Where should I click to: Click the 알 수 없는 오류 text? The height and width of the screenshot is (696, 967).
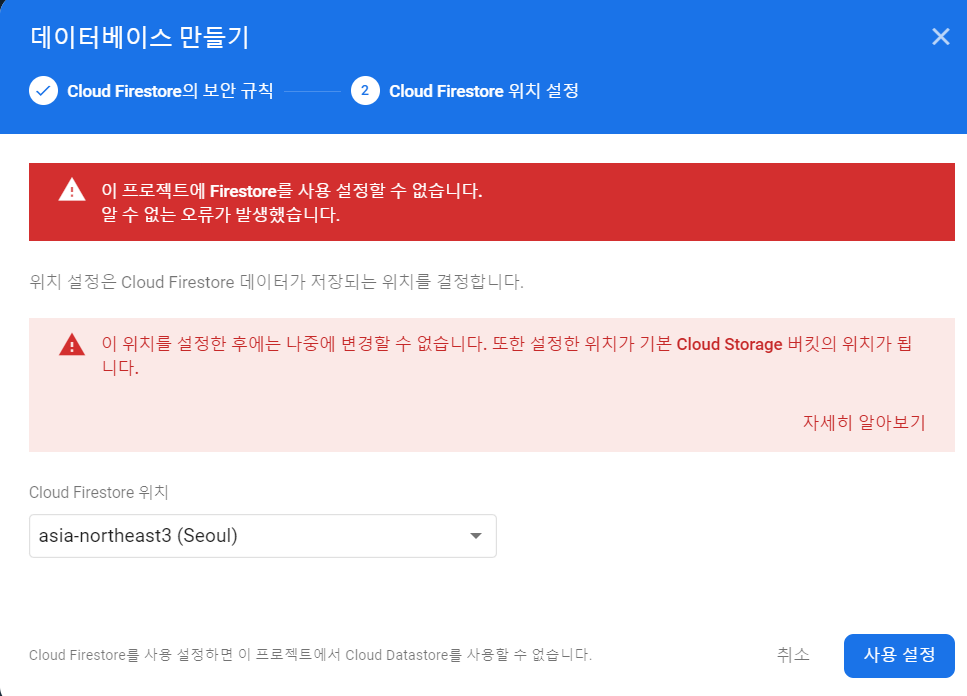tap(221, 215)
